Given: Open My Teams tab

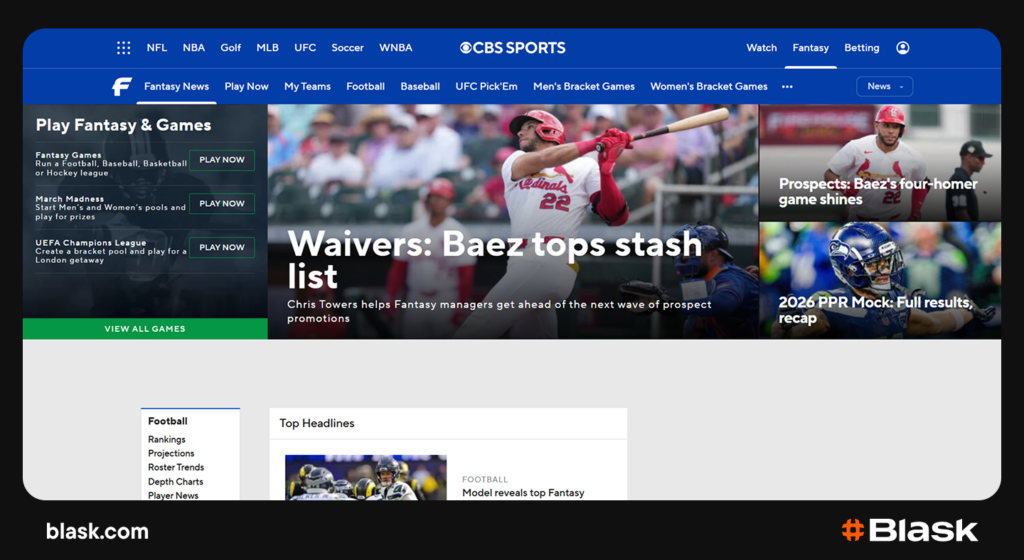Looking at the screenshot, I should point(307,86).
